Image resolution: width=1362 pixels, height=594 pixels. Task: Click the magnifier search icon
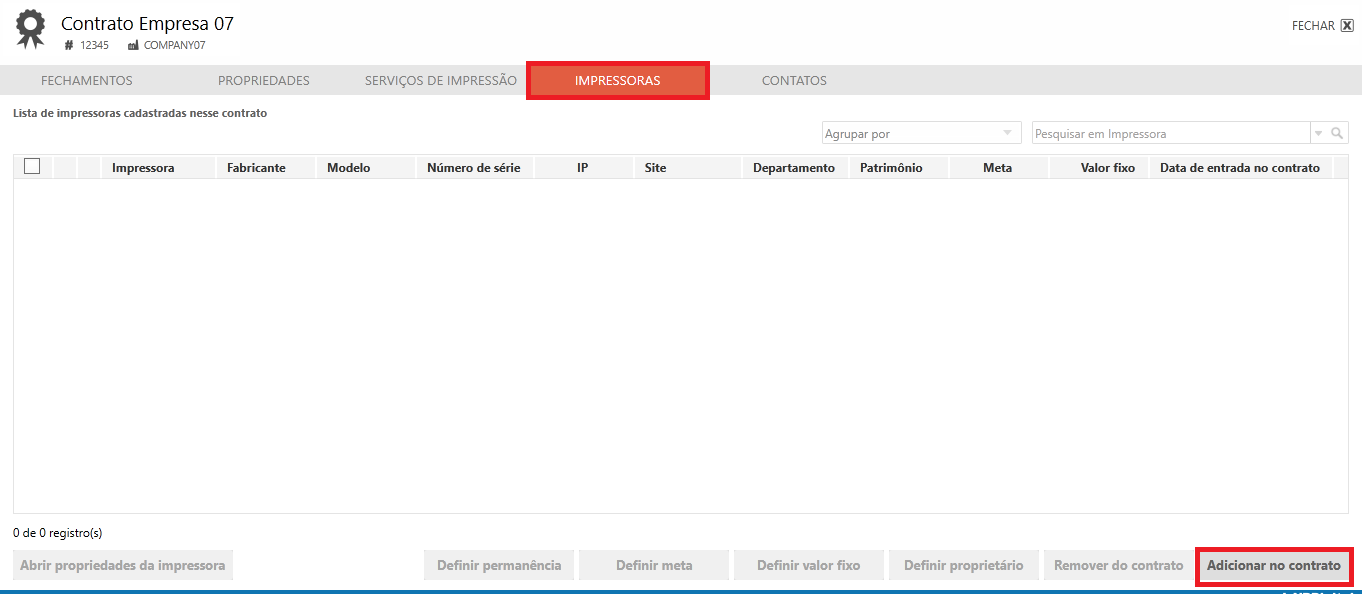[1337, 133]
